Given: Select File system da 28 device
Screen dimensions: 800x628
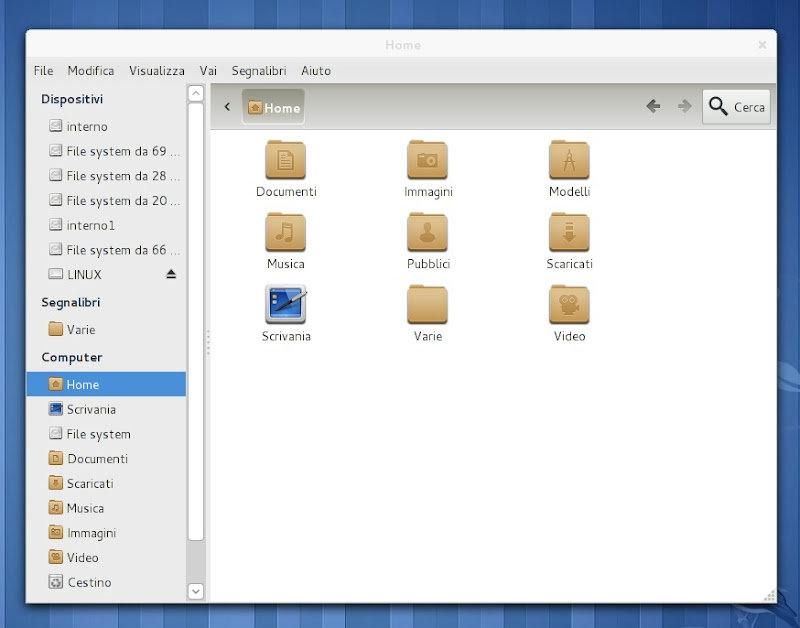Looking at the screenshot, I should (106, 175).
